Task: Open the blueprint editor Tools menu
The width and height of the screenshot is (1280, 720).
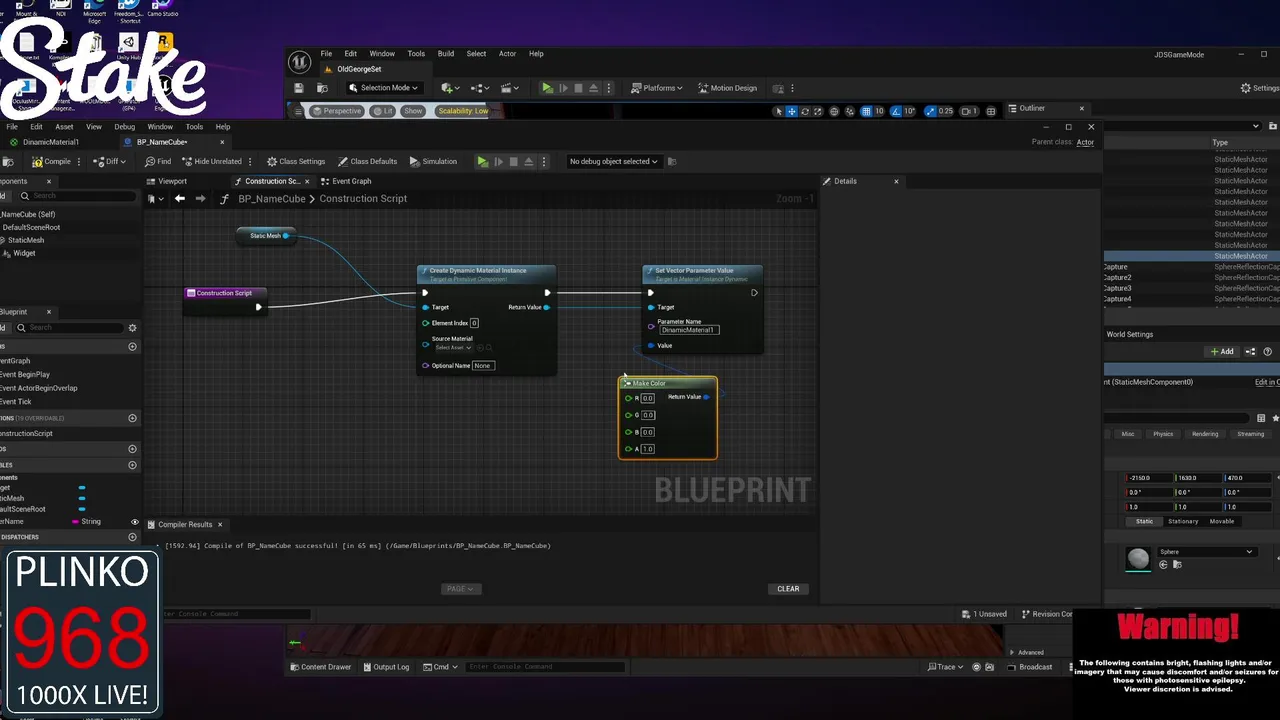Action: [x=194, y=127]
